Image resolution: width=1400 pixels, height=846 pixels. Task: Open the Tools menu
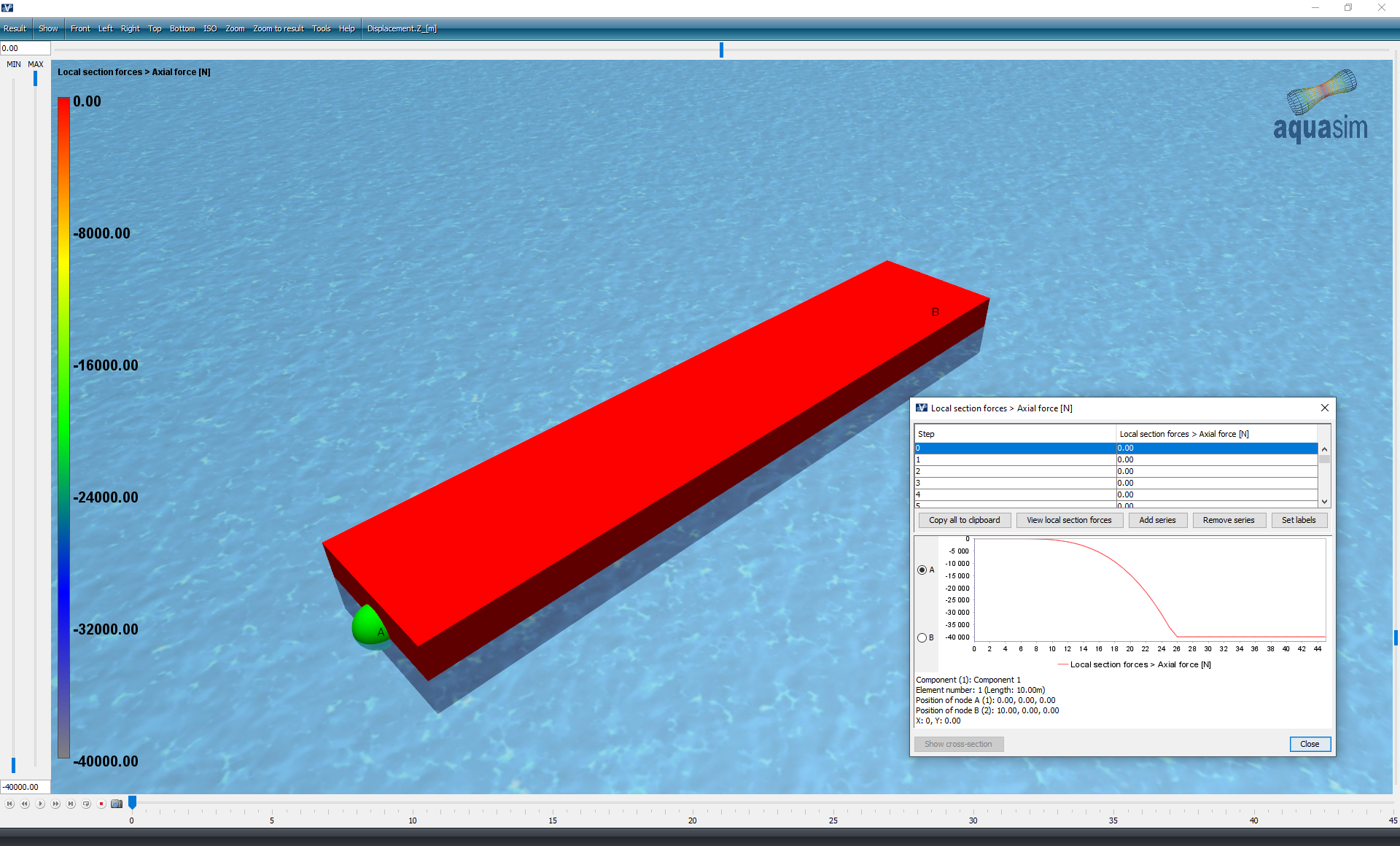(x=320, y=28)
